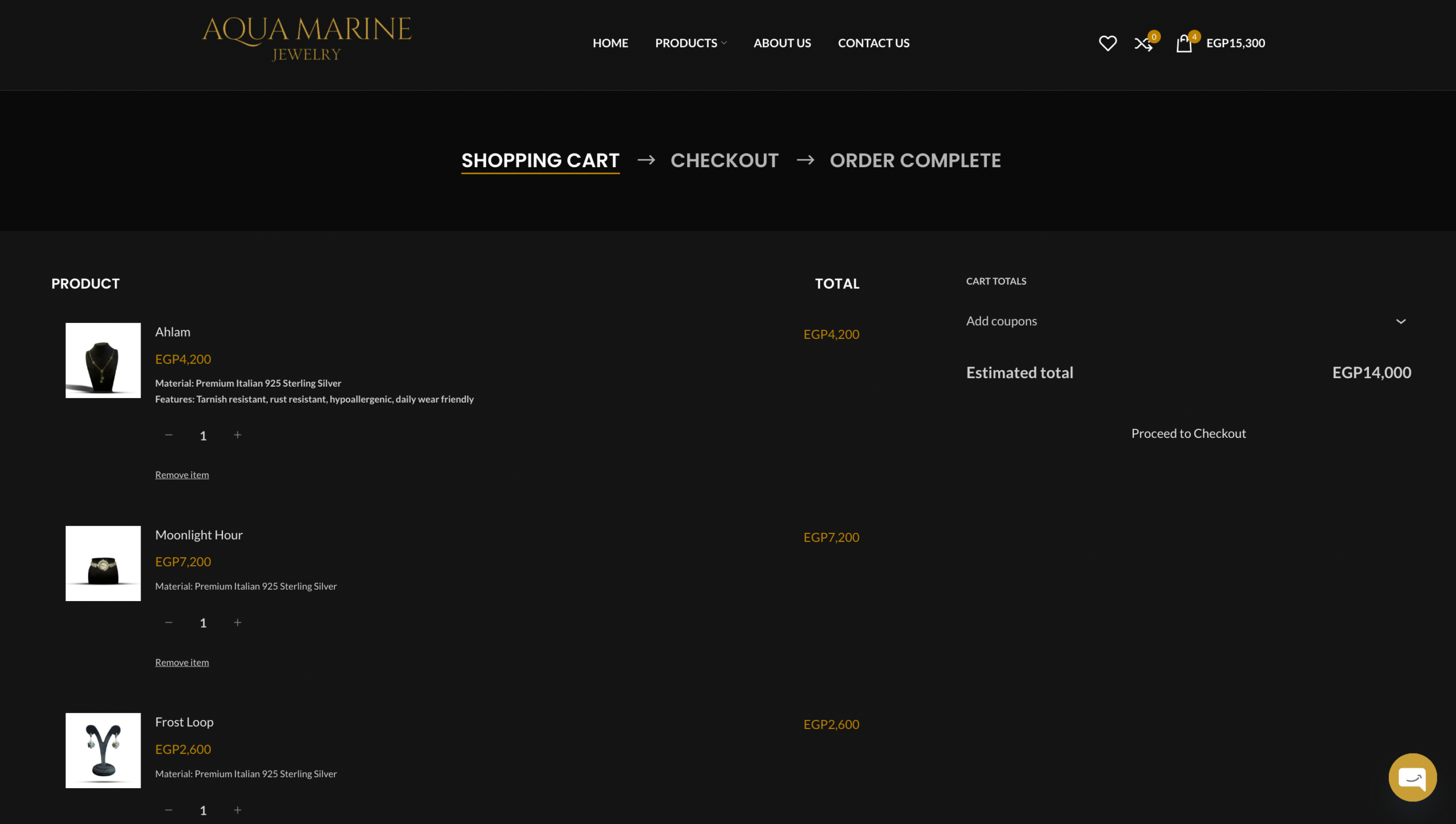The height and width of the screenshot is (824, 1456).
Task: Open the Products dropdown menu
Action: pyautogui.click(x=690, y=43)
